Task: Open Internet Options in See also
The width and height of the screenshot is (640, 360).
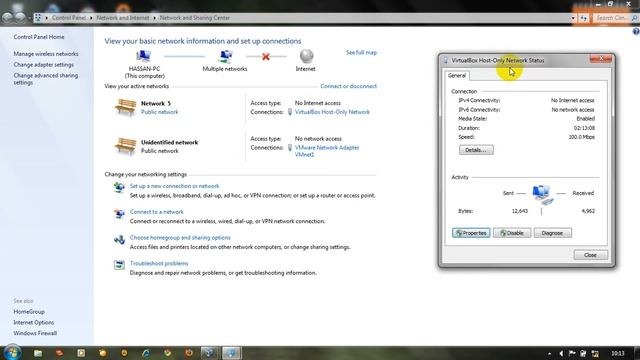Action: [33, 322]
